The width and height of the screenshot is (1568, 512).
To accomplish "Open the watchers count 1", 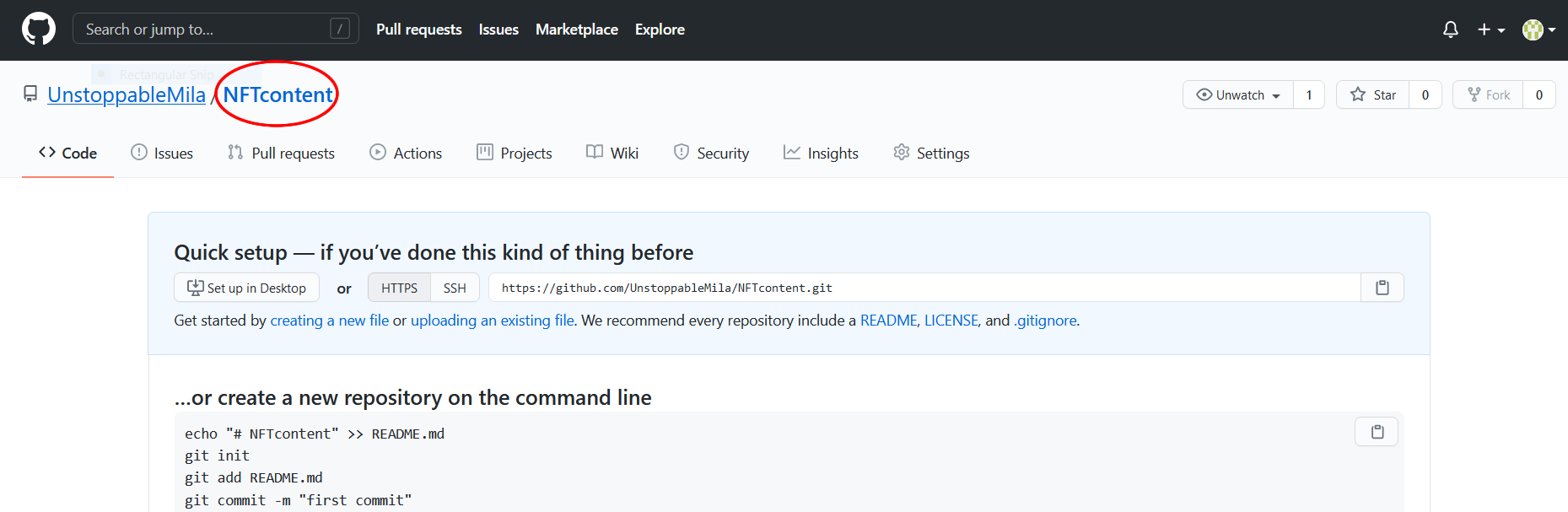I will [1309, 94].
